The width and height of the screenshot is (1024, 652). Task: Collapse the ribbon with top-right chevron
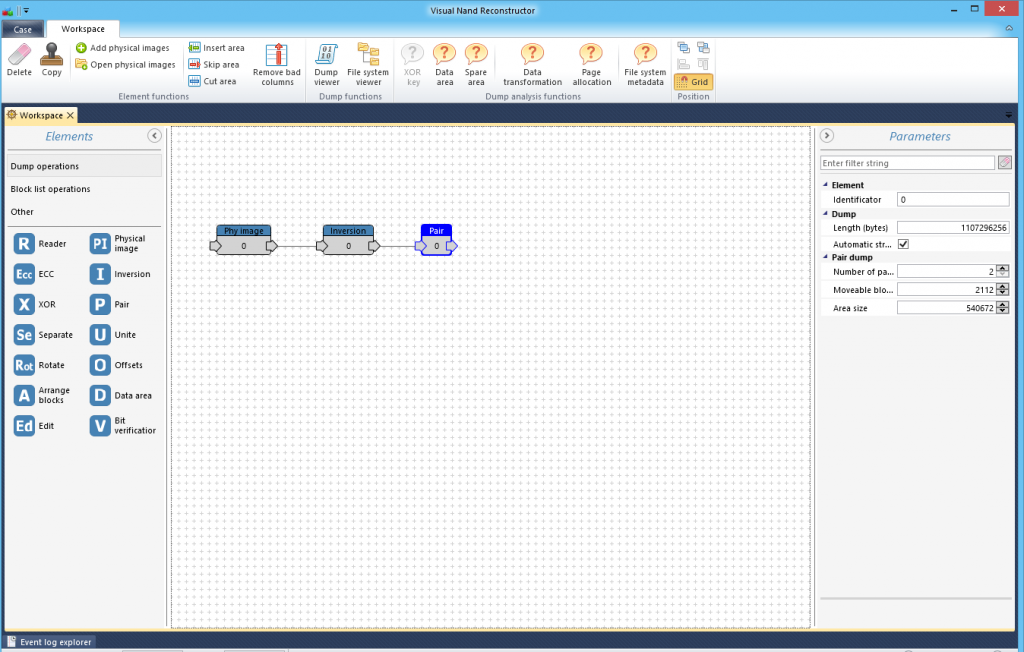coord(1009,29)
